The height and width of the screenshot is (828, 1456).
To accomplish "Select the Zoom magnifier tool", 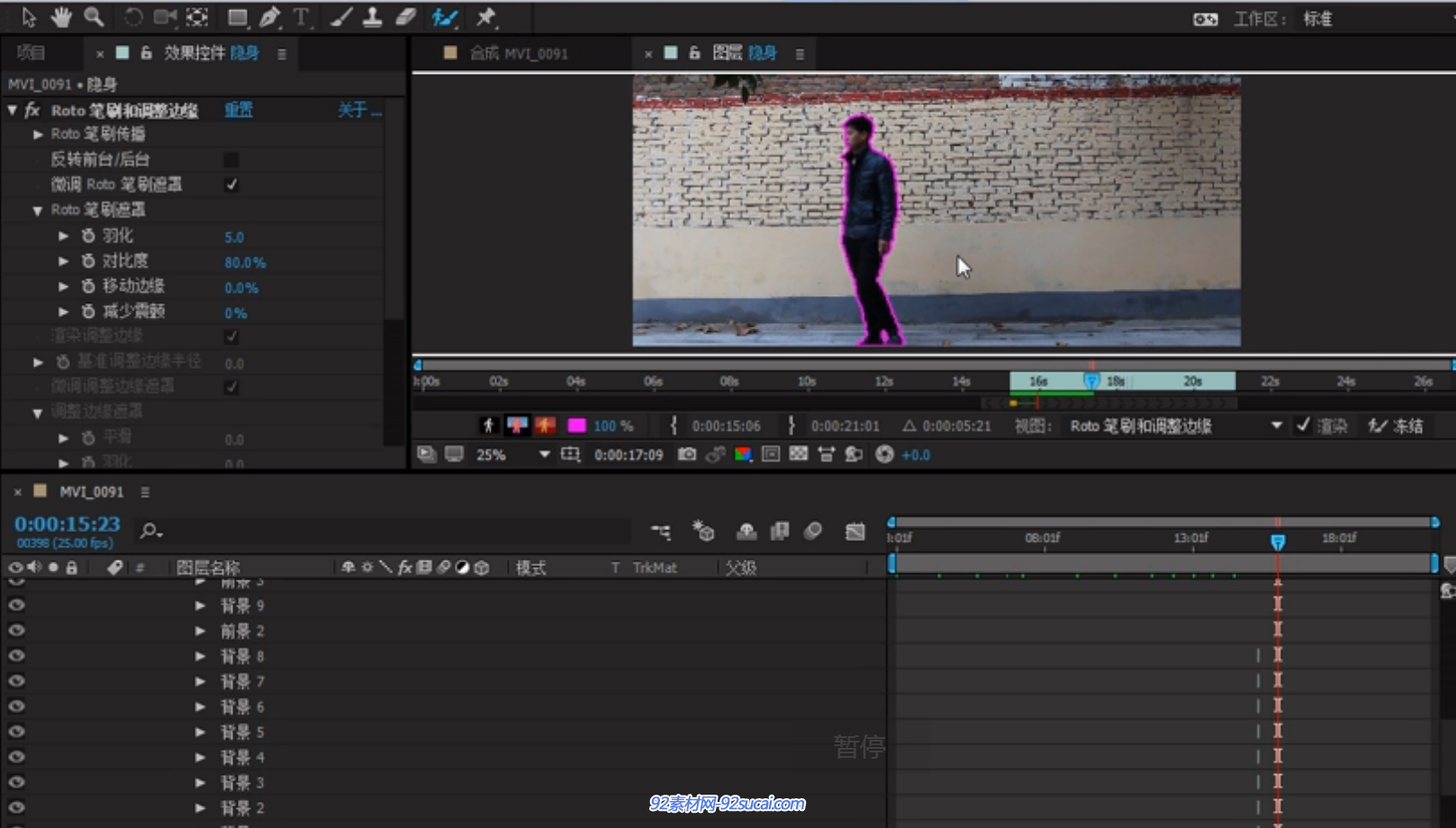I will coord(94,17).
